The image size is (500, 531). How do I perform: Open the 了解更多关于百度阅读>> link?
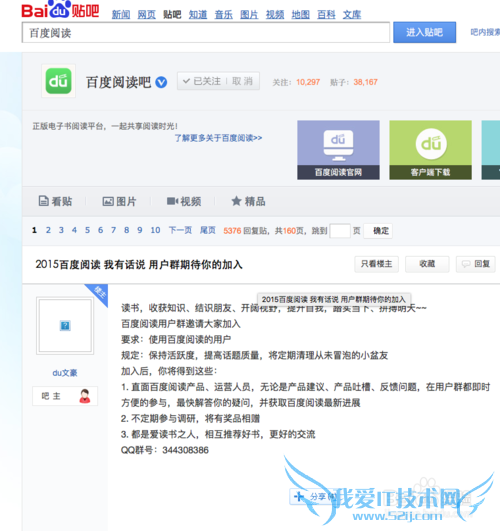pyautogui.click(x=218, y=138)
